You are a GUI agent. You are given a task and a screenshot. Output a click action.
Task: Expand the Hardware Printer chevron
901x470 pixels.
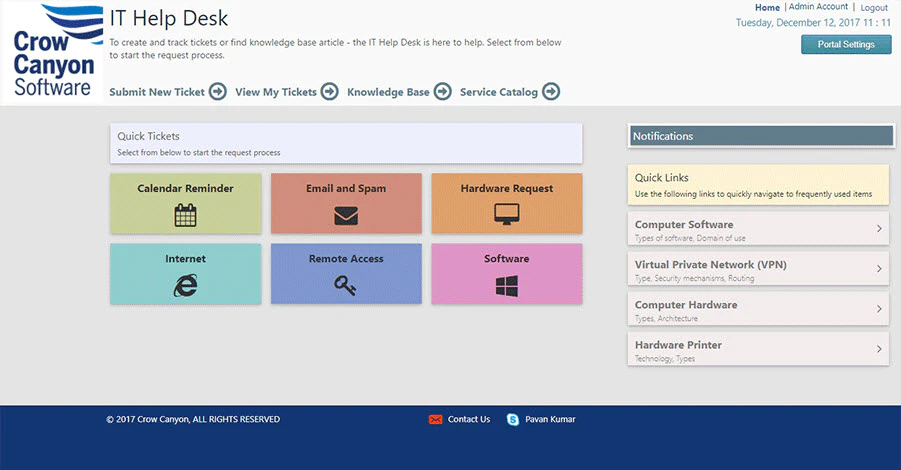click(879, 349)
